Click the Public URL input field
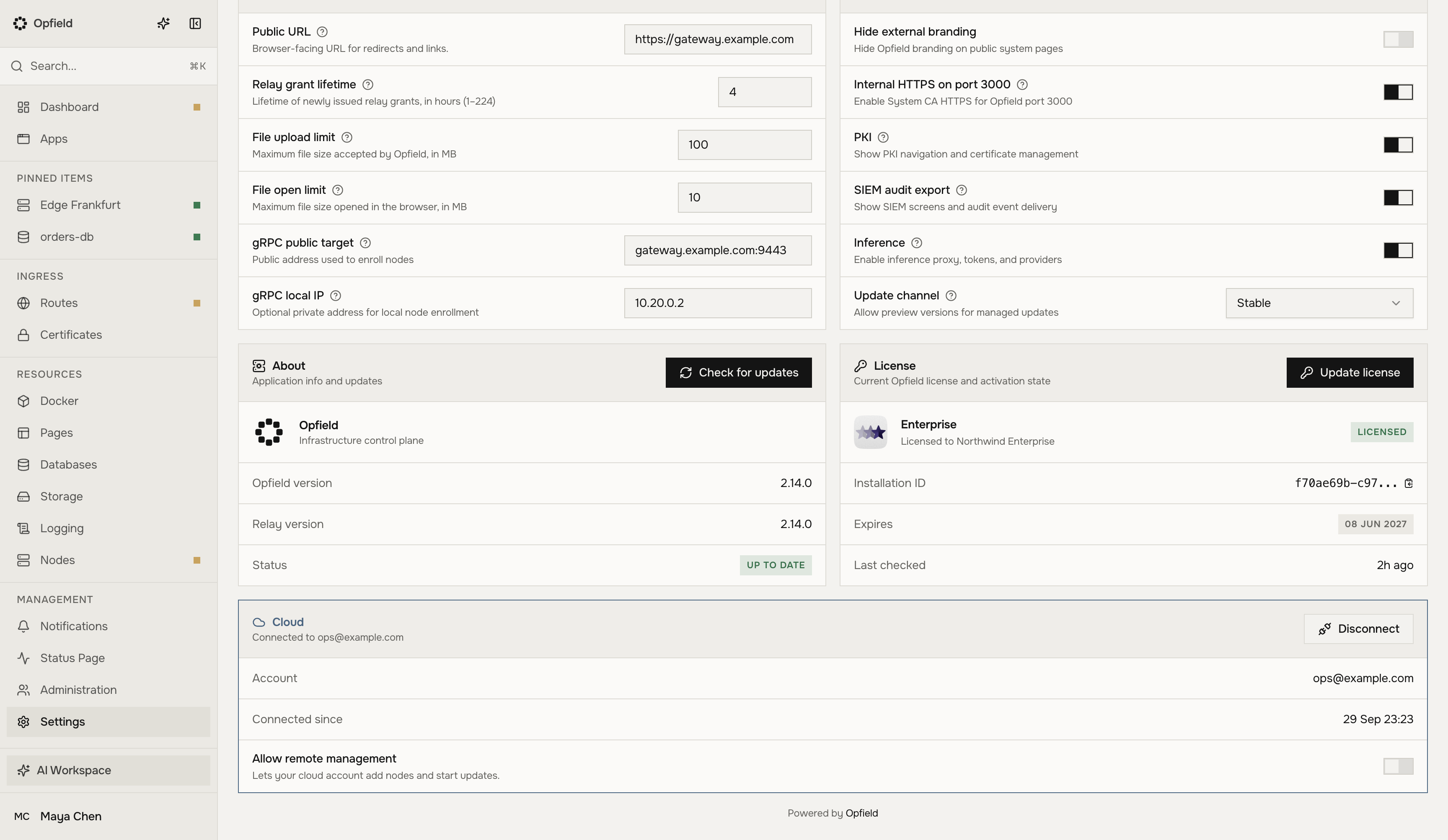This screenshot has height=840, width=1448. click(x=718, y=40)
